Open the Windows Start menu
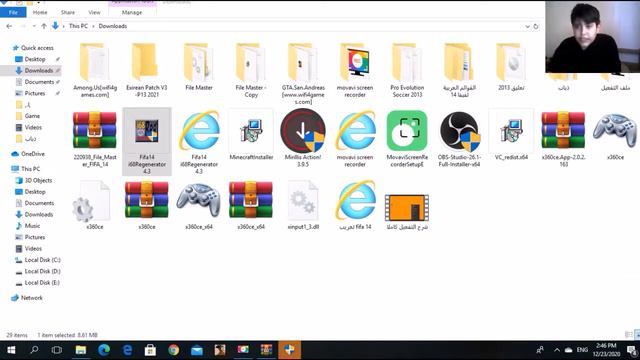This screenshot has height=360, width=640. pos(11,350)
